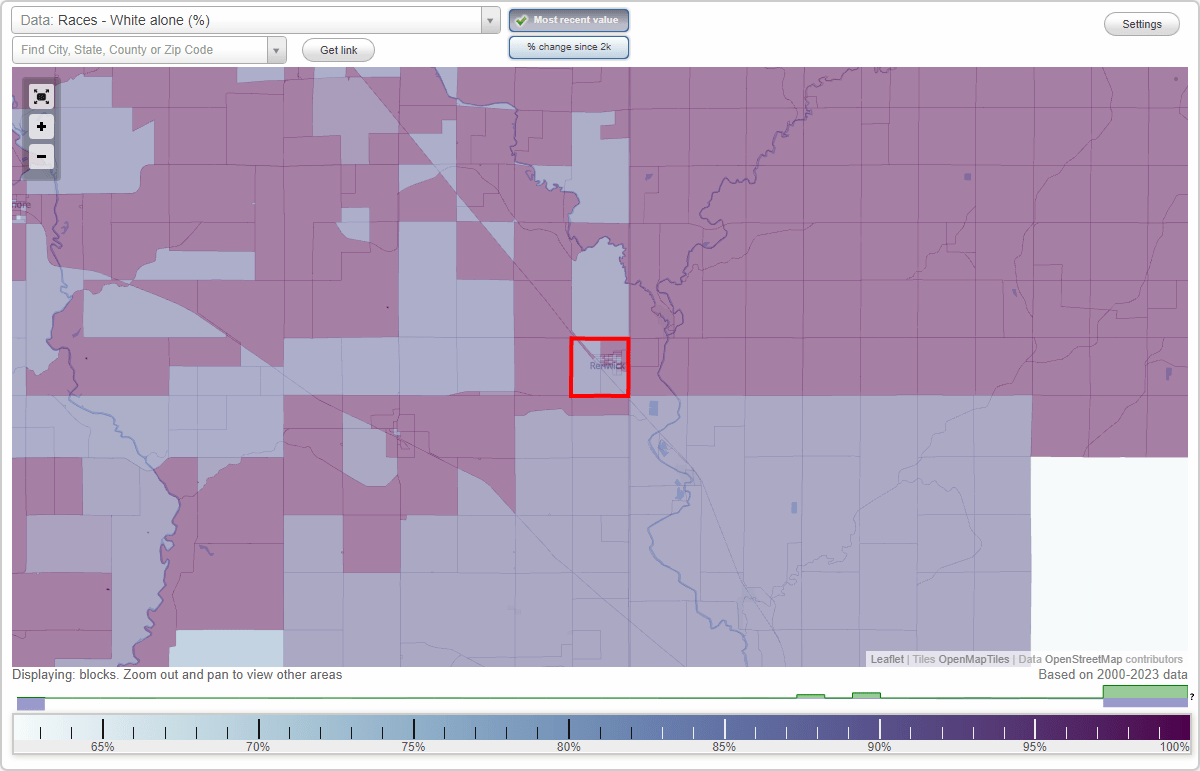The height and width of the screenshot is (771, 1200).
Task: Click the zoom out minus icon
Action: point(40,156)
